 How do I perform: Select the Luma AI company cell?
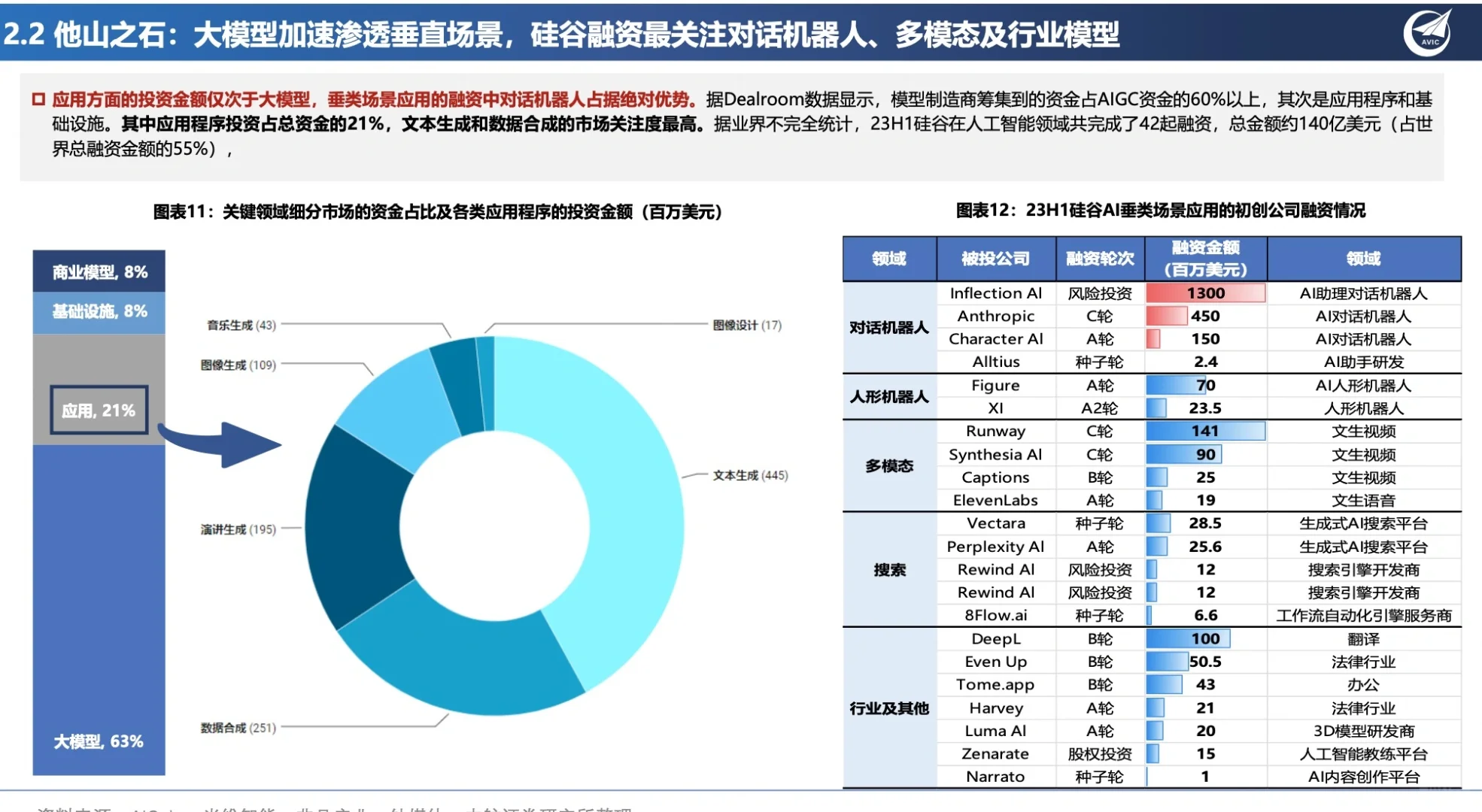click(996, 731)
